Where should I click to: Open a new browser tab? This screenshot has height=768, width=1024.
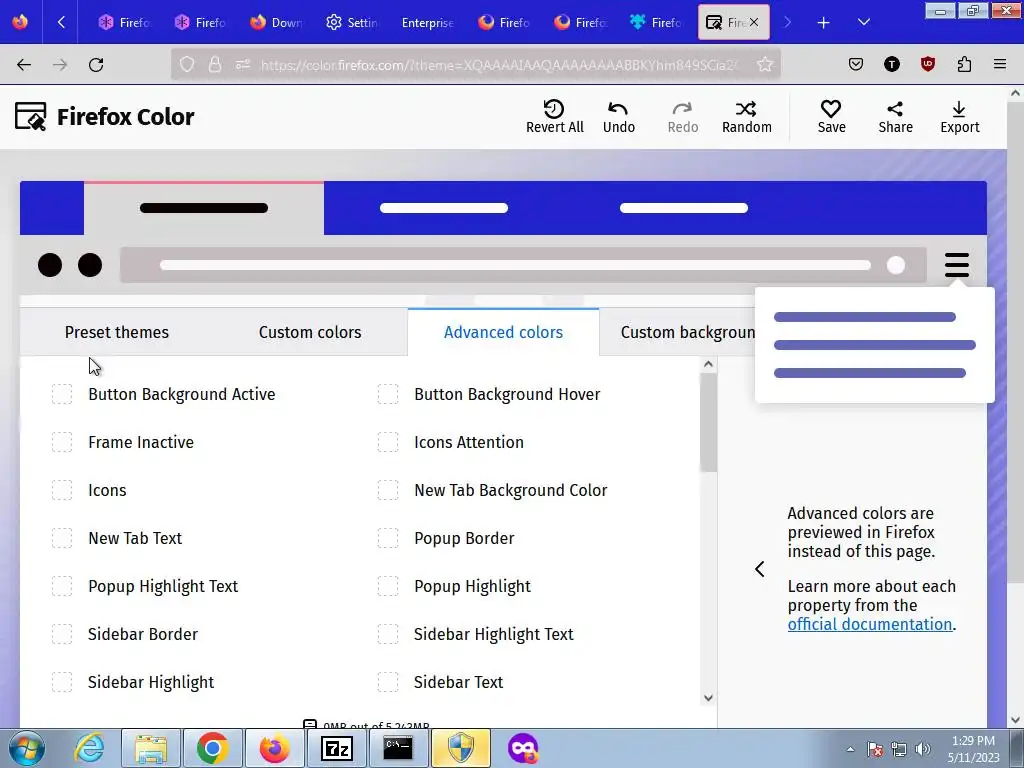tap(824, 23)
